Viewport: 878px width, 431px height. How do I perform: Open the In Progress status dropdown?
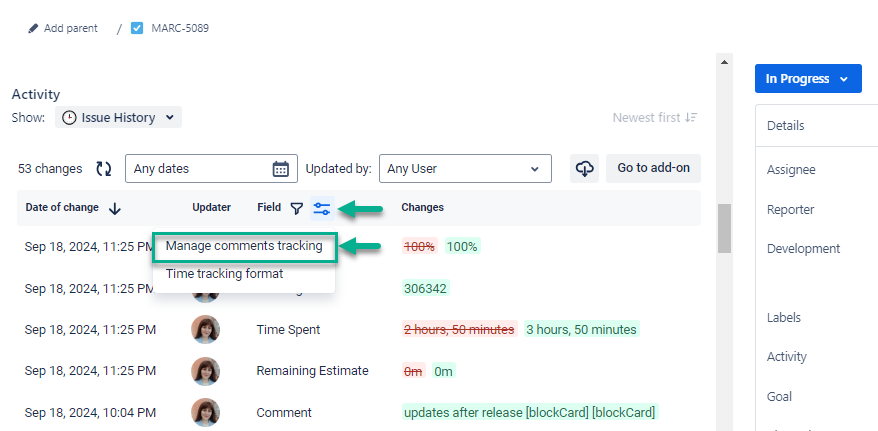tap(808, 78)
